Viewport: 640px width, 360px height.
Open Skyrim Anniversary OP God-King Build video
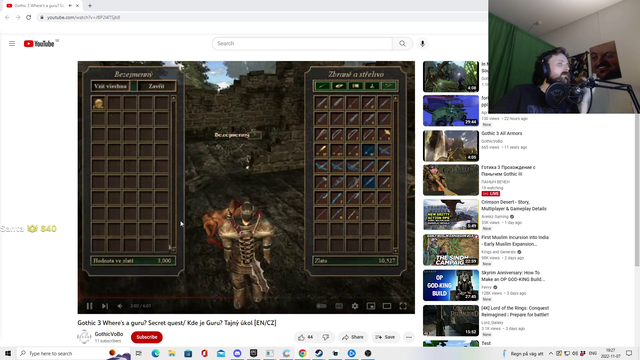tap(513, 276)
